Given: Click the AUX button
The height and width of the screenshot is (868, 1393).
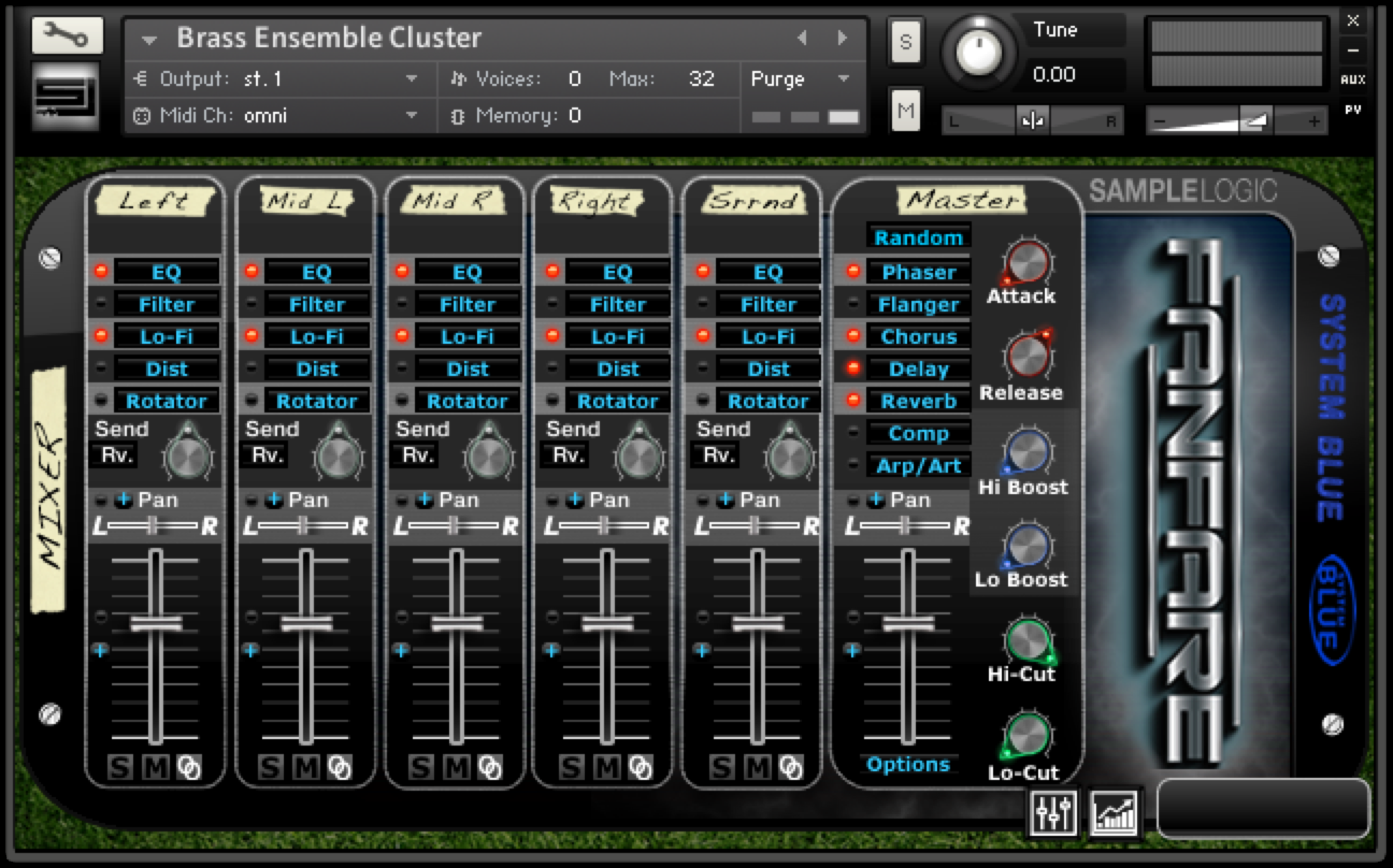Looking at the screenshot, I should tap(1353, 79).
